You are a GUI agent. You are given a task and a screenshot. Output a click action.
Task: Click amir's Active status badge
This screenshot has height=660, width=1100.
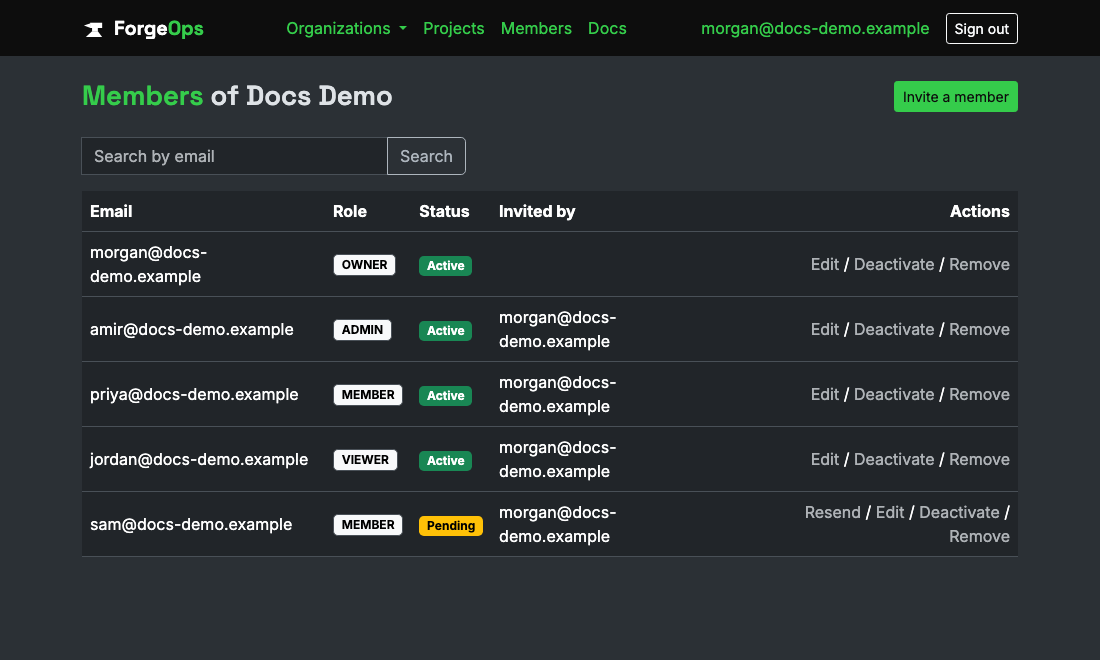click(x=445, y=330)
